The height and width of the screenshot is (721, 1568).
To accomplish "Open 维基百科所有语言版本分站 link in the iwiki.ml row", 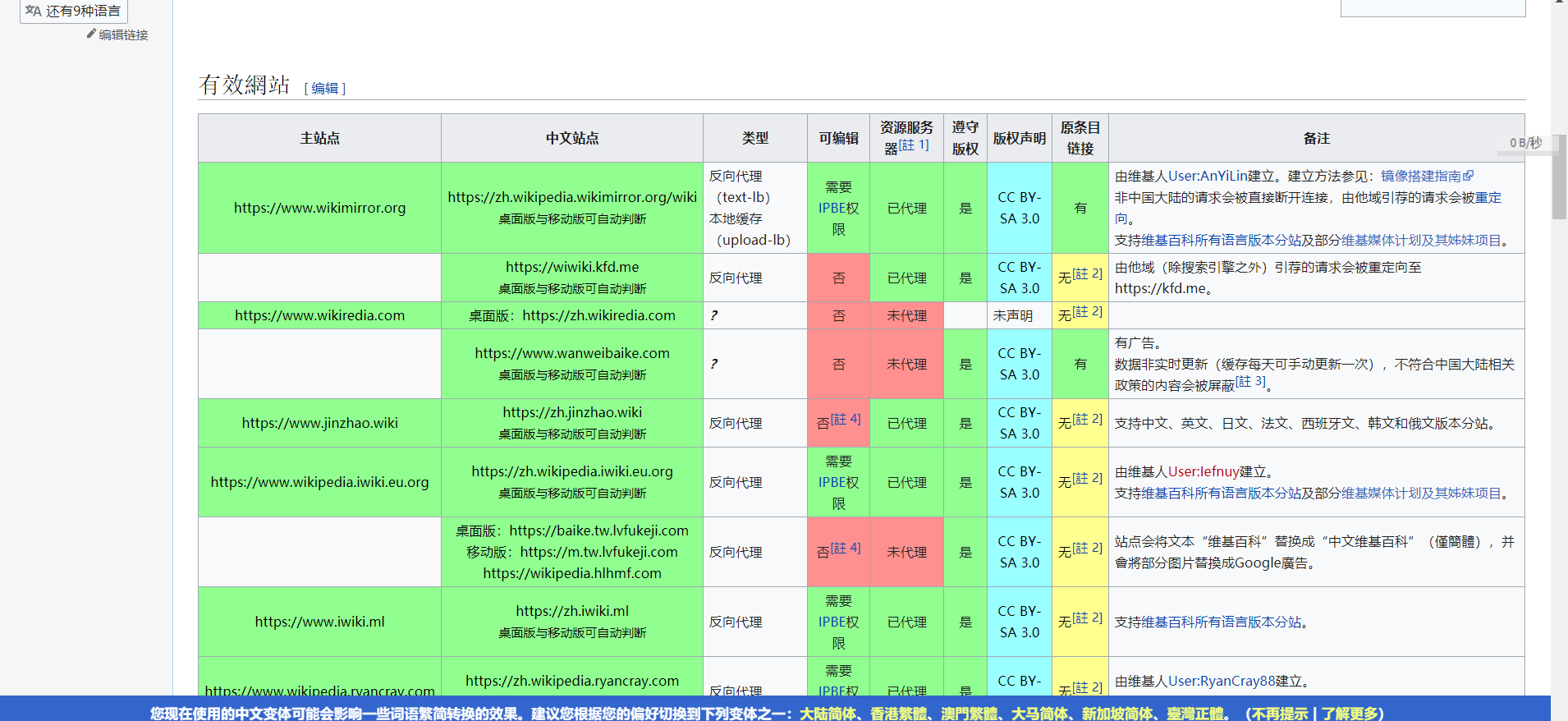I will point(1221,622).
